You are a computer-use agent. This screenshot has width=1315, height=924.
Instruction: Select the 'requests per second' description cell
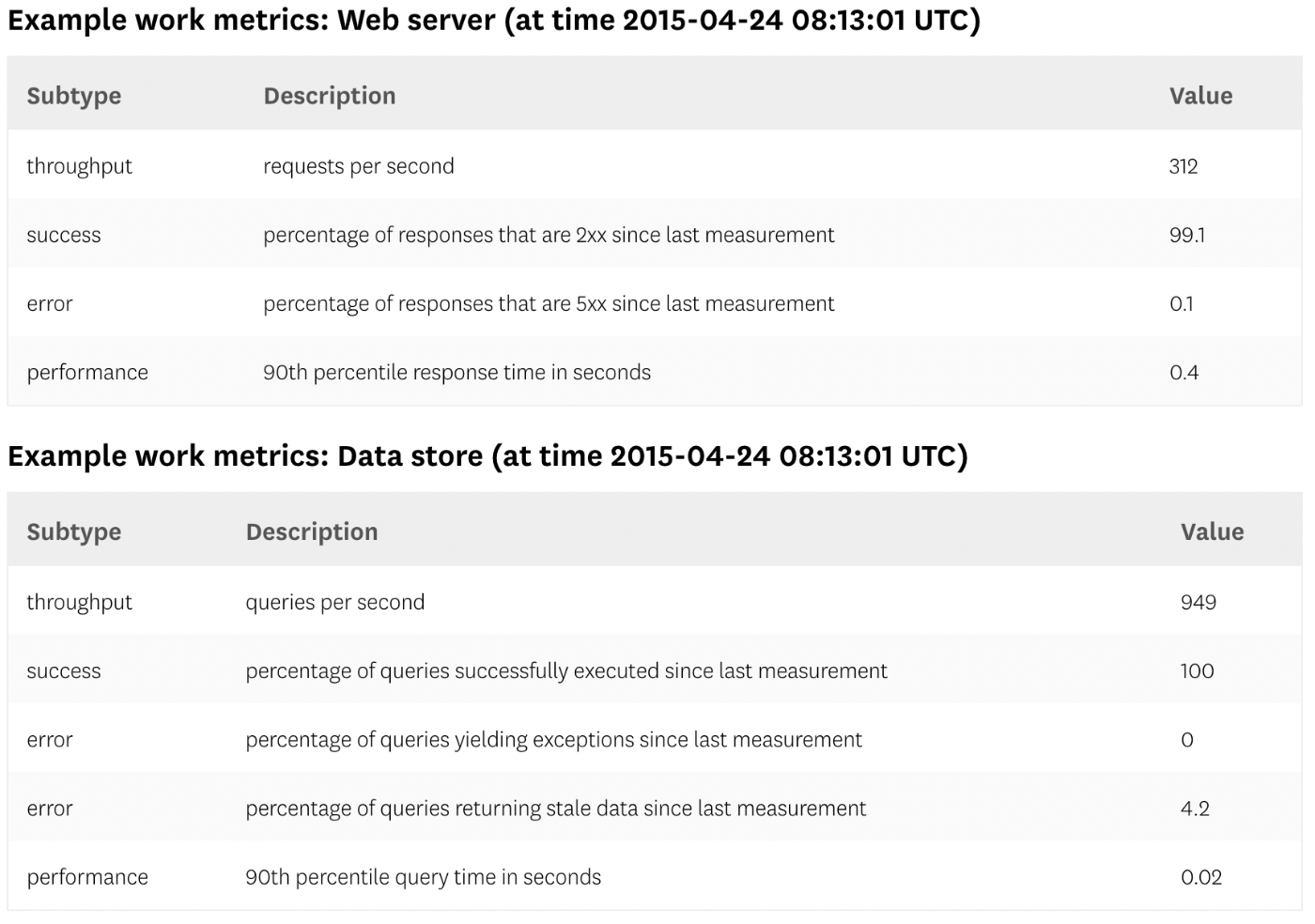point(359,166)
